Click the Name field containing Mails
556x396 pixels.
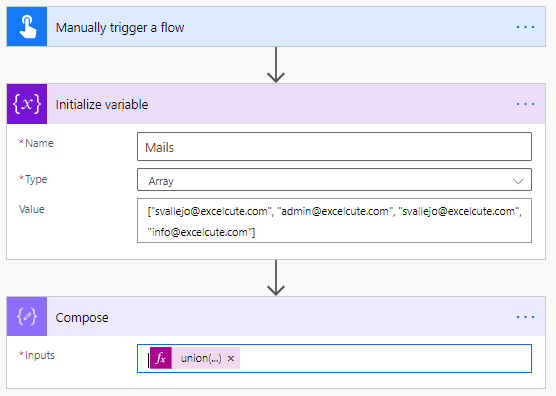pos(334,146)
